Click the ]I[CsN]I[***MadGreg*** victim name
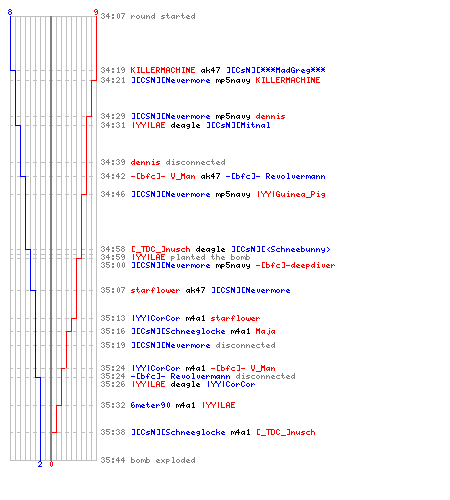The image size is (450, 500). [276, 70]
